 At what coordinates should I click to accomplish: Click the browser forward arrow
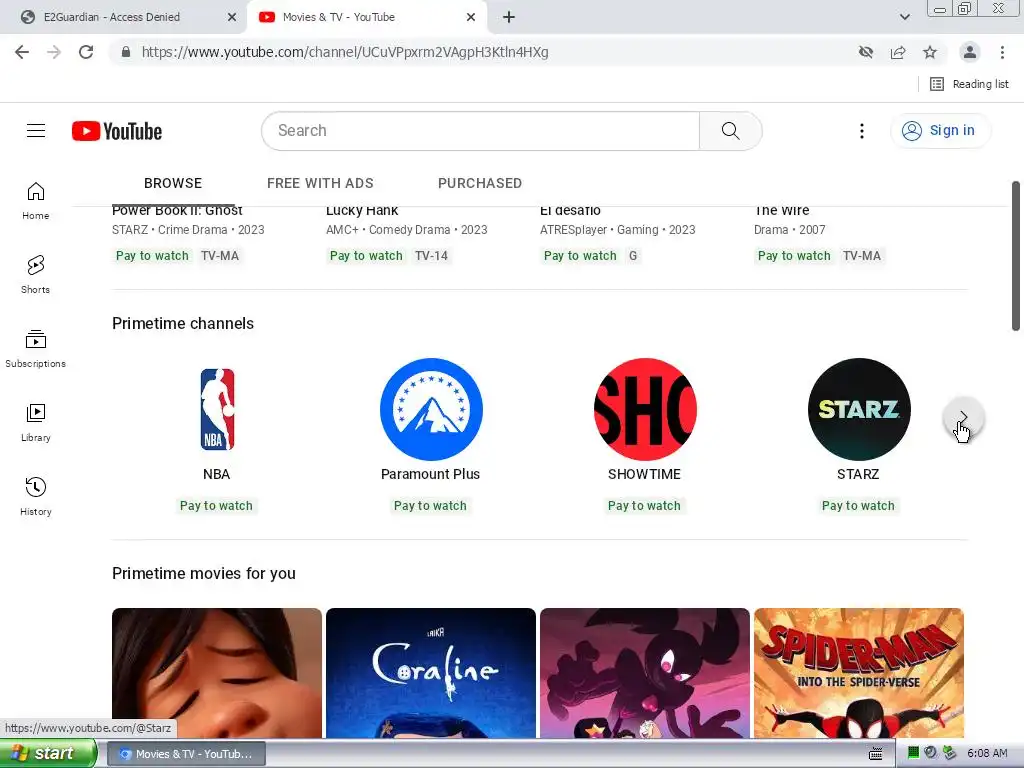(x=54, y=52)
